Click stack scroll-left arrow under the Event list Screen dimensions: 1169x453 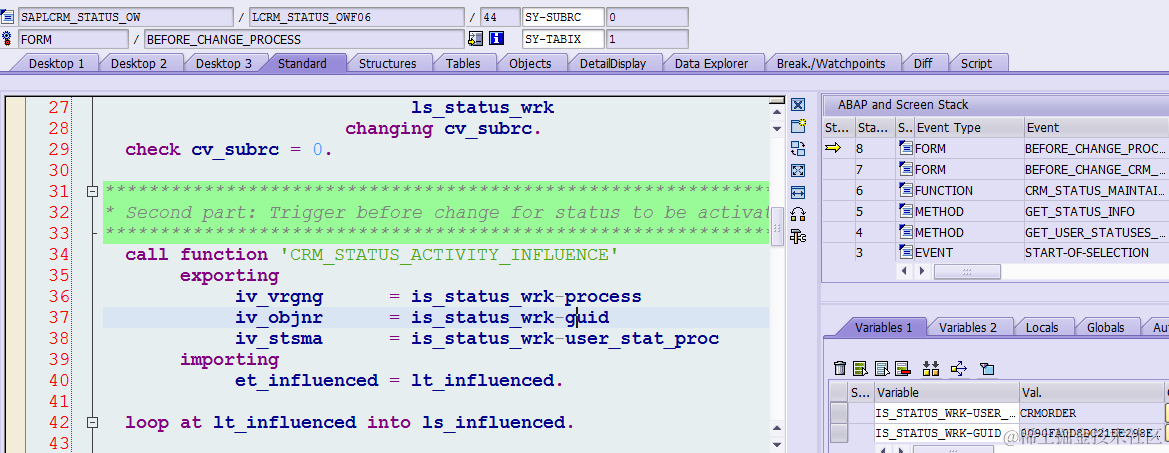[904, 271]
